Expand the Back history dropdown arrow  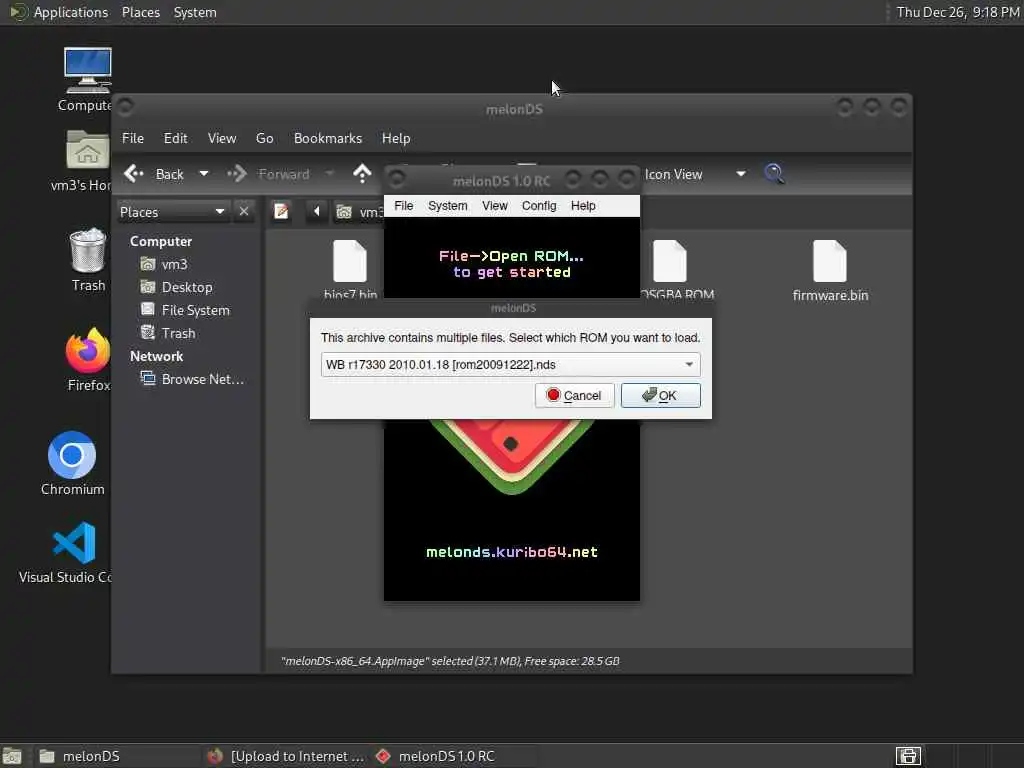(x=204, y=174)
